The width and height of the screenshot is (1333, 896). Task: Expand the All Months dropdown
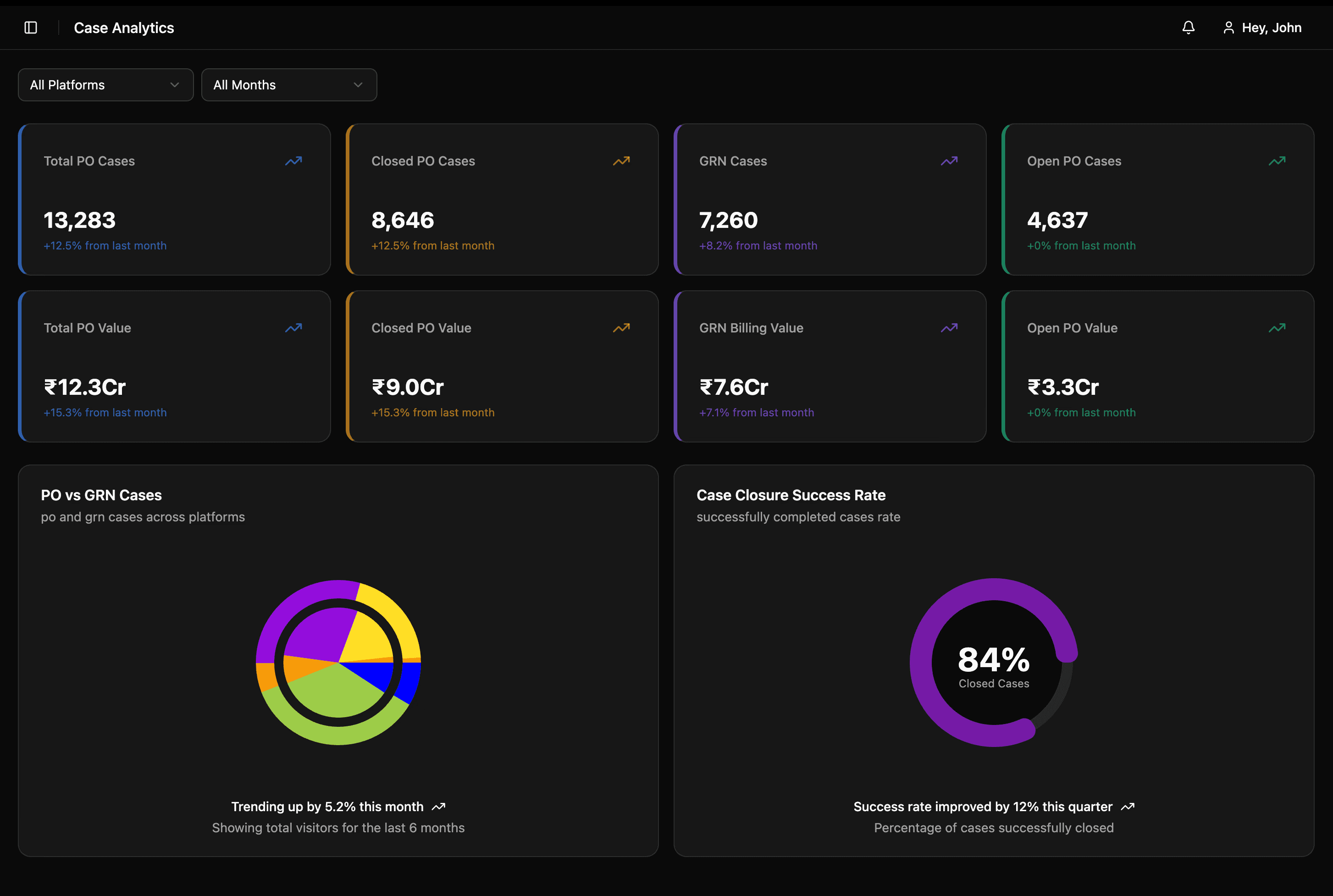pyautogui.click(x=289, y=85)
